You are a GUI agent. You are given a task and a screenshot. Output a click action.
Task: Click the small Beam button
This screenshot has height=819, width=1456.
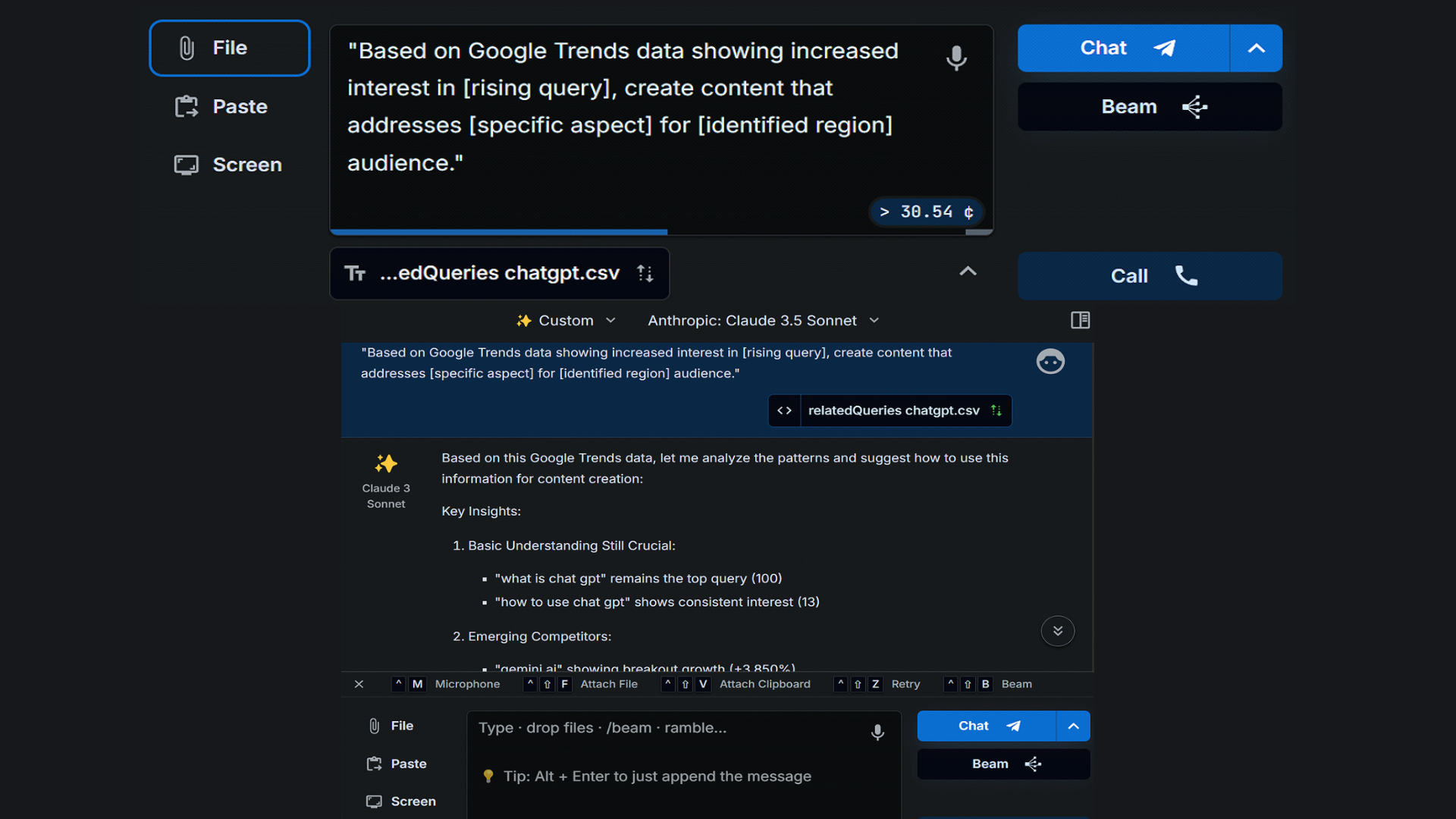coord(1003,764)
